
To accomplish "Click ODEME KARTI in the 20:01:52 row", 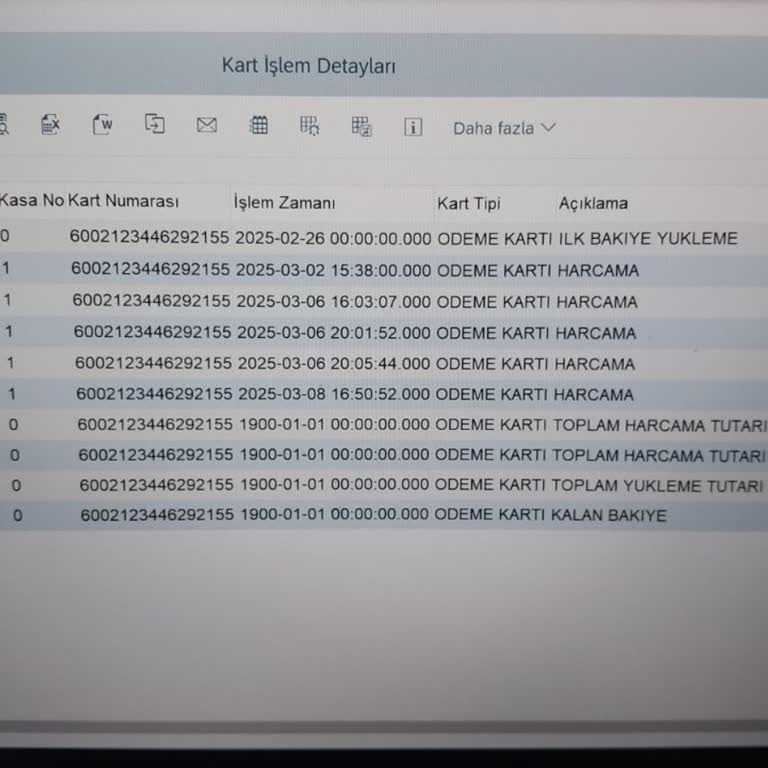I will (x=493, y=334).
